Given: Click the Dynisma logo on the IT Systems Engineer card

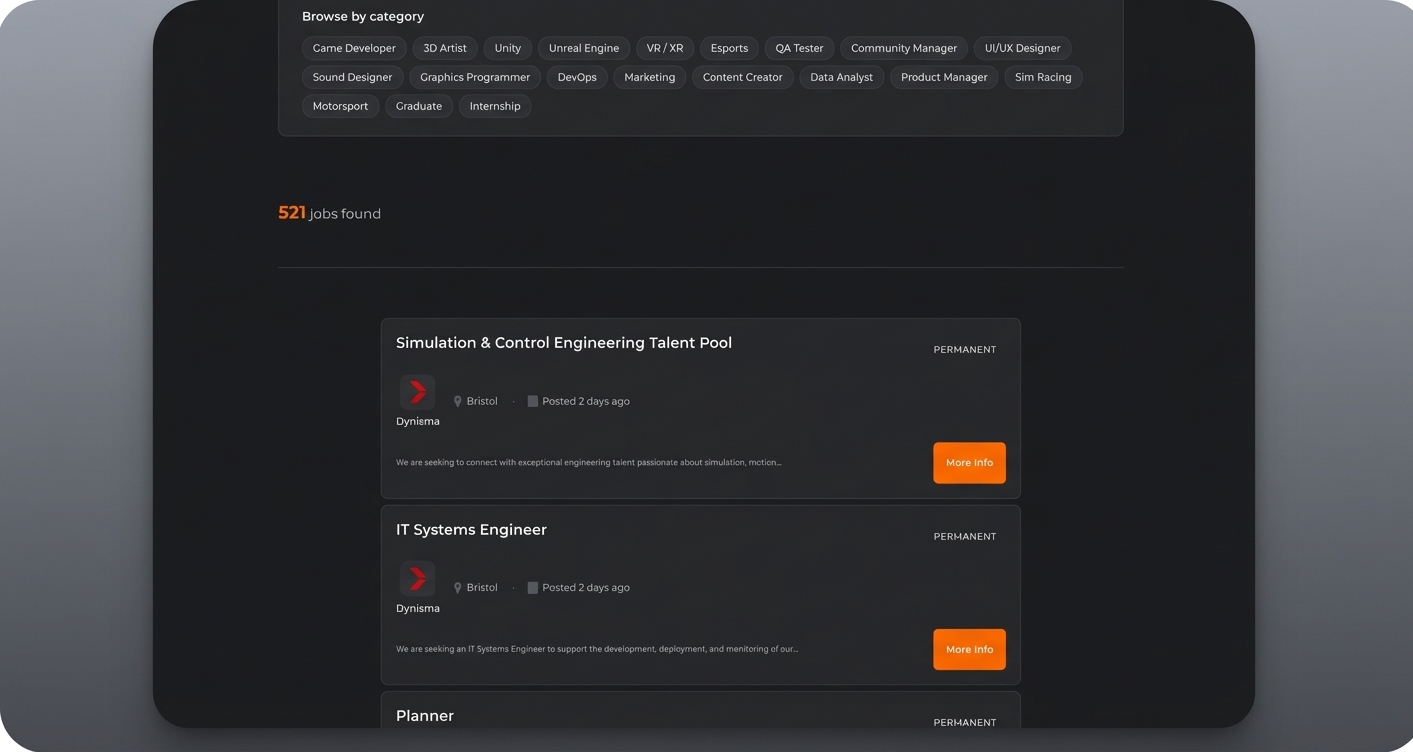Looking at the screenshot, I should tap(417, 578).
